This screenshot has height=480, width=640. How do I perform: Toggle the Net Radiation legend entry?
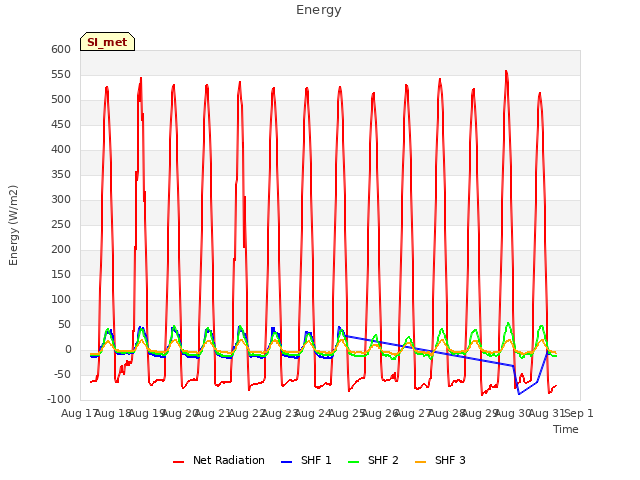pyautogui.click(x=219, y=460)
